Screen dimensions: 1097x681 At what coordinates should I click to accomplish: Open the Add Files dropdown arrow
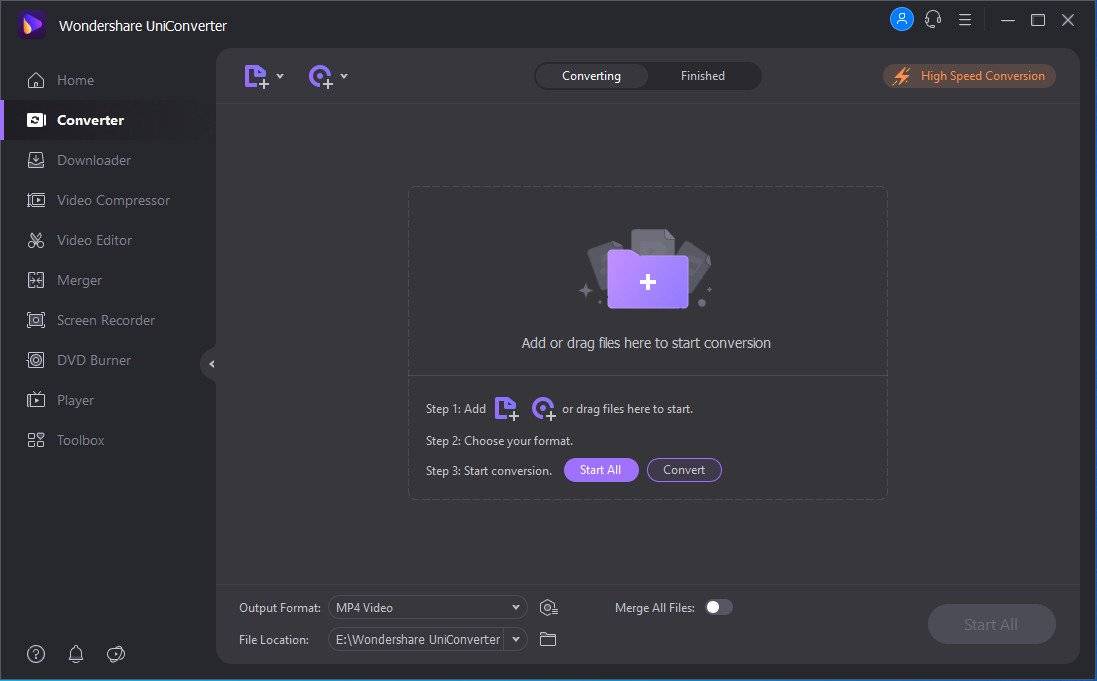pyautogui.click(x=280, y=76)
